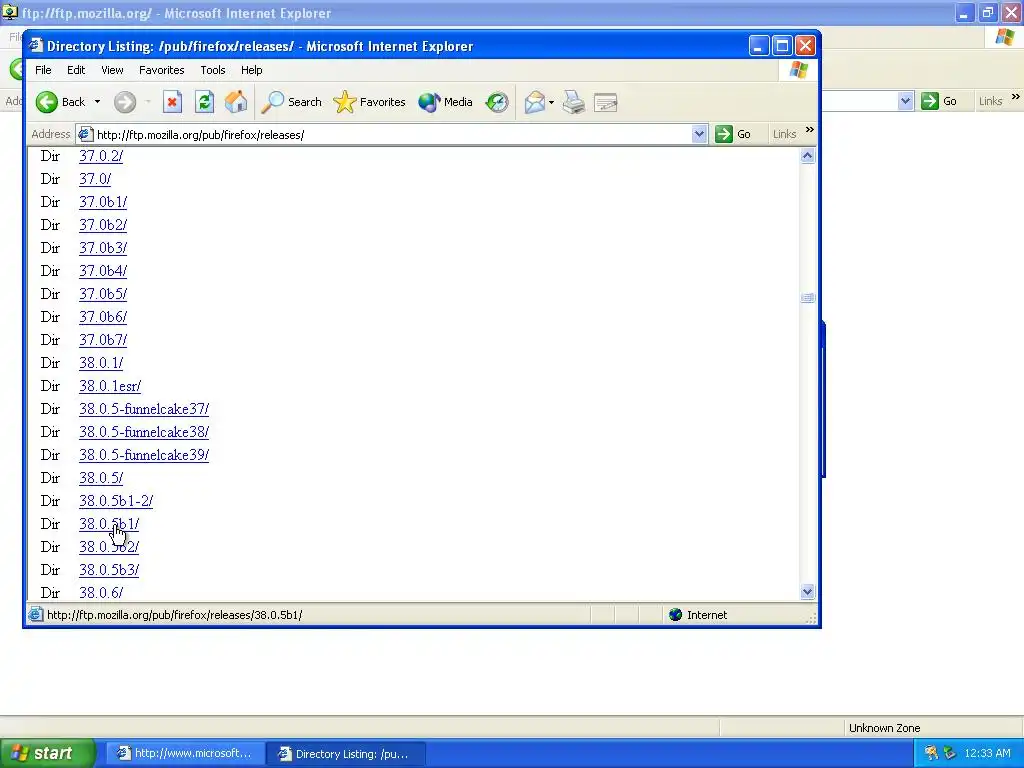Viewport: 1024px width, 768px height.
Task: Go to the Home page icon
Action: tap(236, 103)
